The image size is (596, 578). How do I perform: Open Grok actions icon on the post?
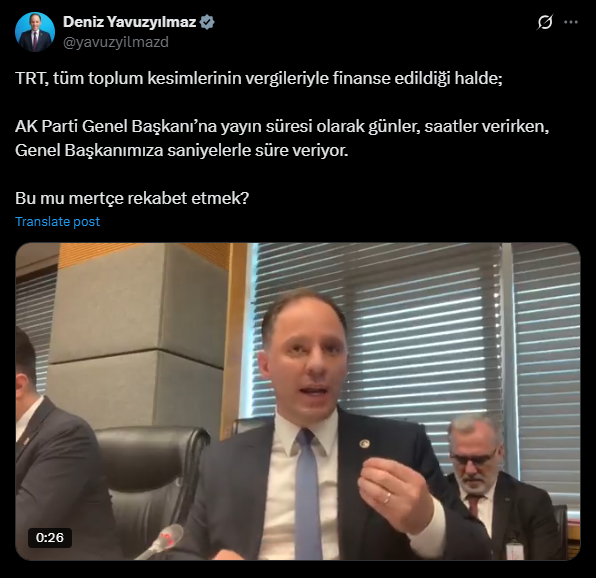pyautogui.click(x=545, y=22)
